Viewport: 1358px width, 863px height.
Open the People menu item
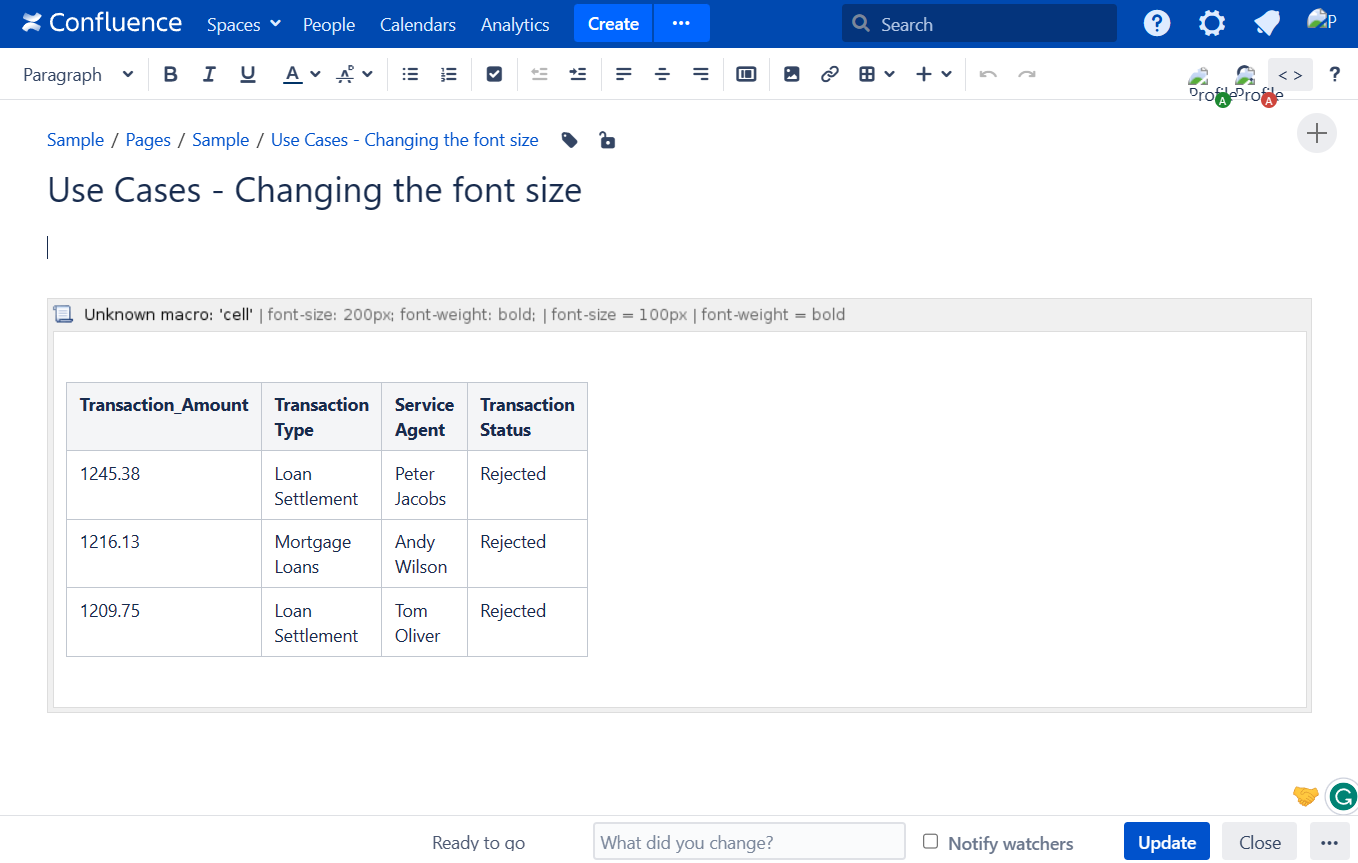tap(329, 24)
